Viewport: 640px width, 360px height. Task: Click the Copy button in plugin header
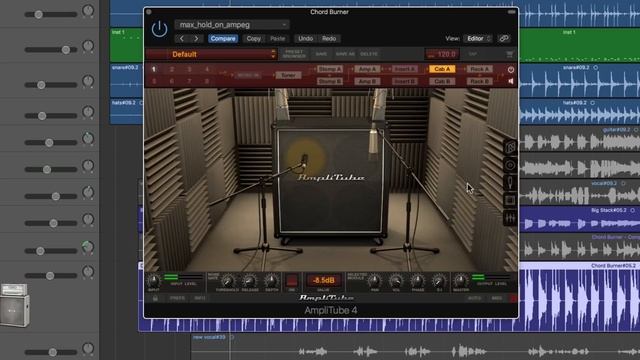(x=253, y=38)
